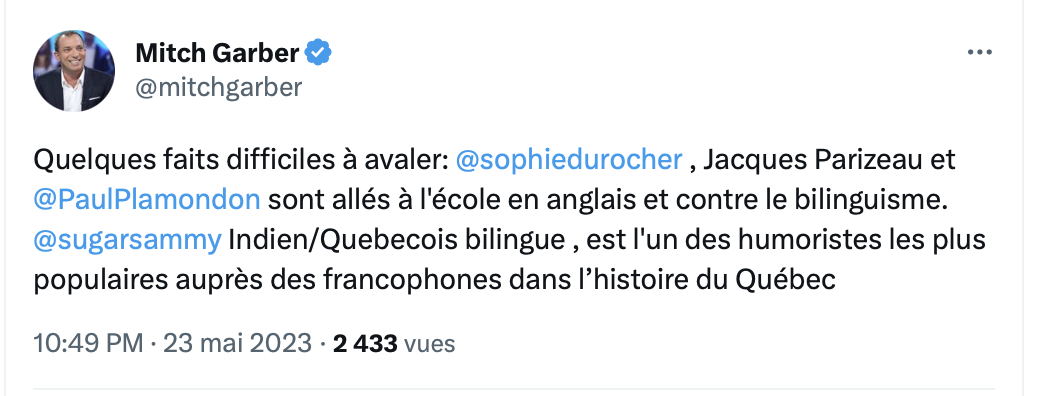Click the 10:49 PM timestamp
This screenshot has height=396, width=1038.
[x=88, y=343]
